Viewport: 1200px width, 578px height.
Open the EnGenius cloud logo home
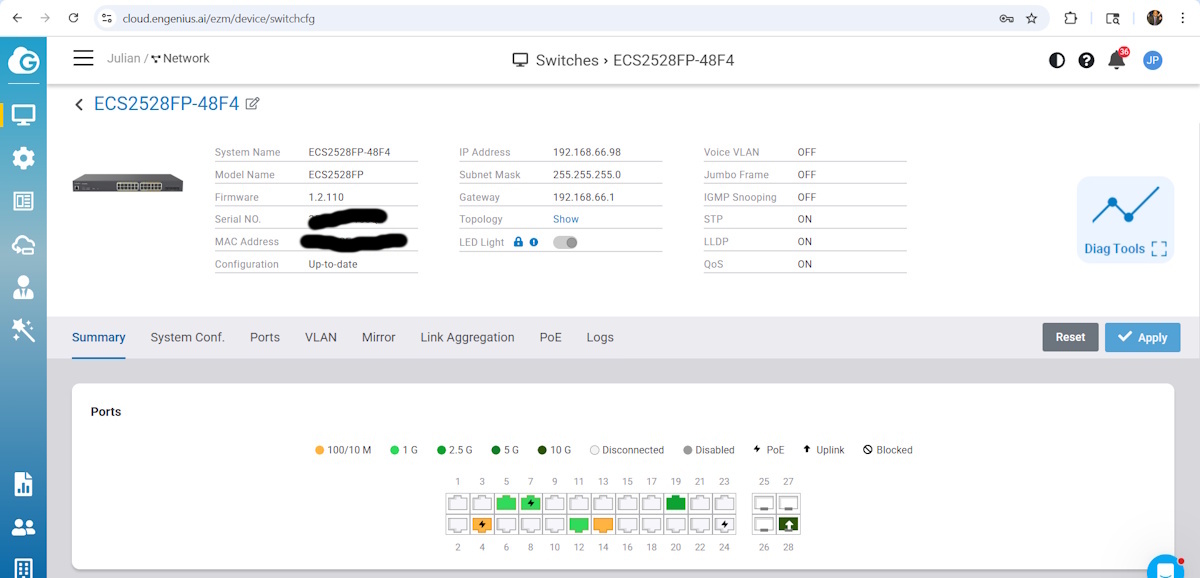click(x=23, y=61)
